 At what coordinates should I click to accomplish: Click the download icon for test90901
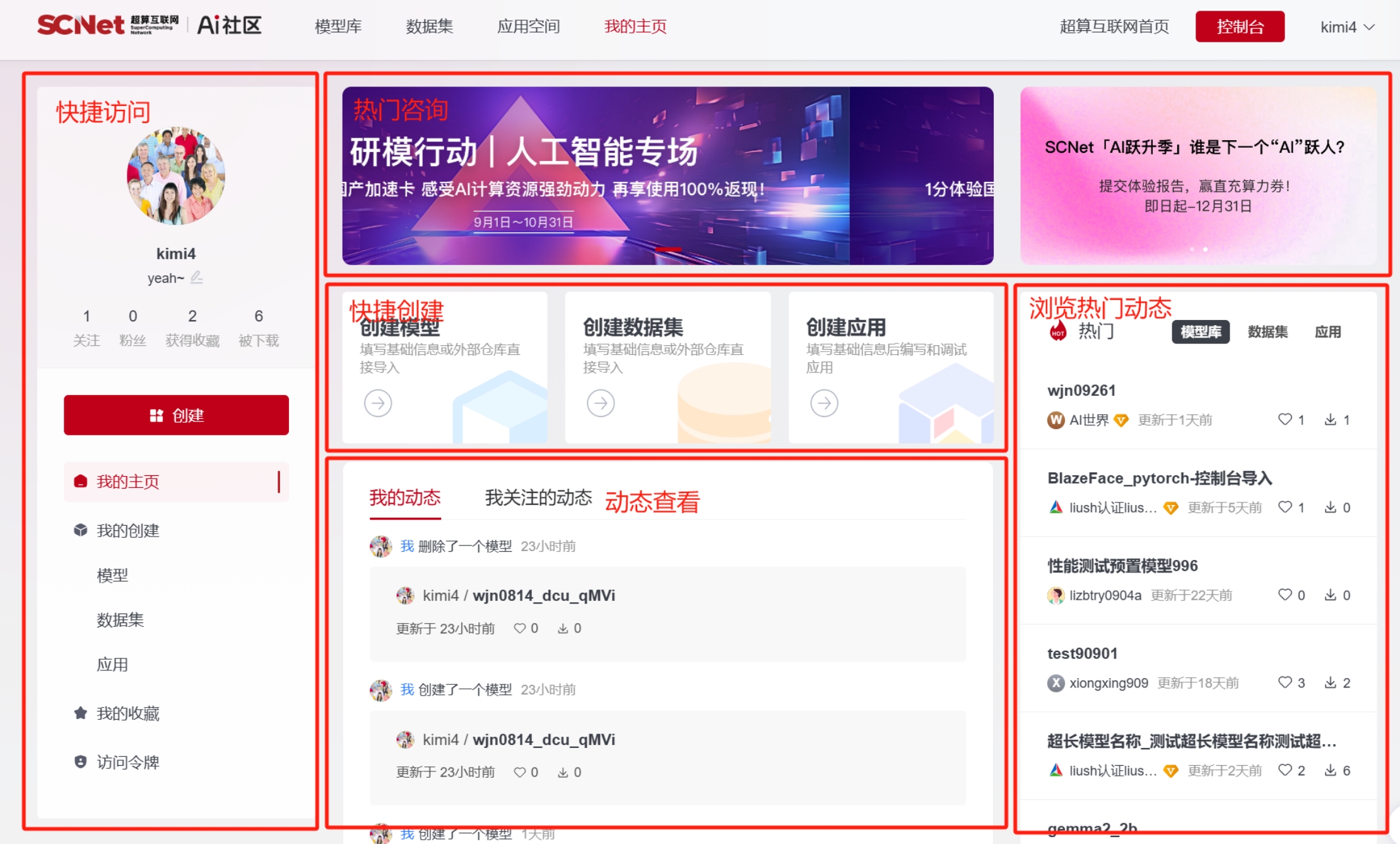[1330, 682]
